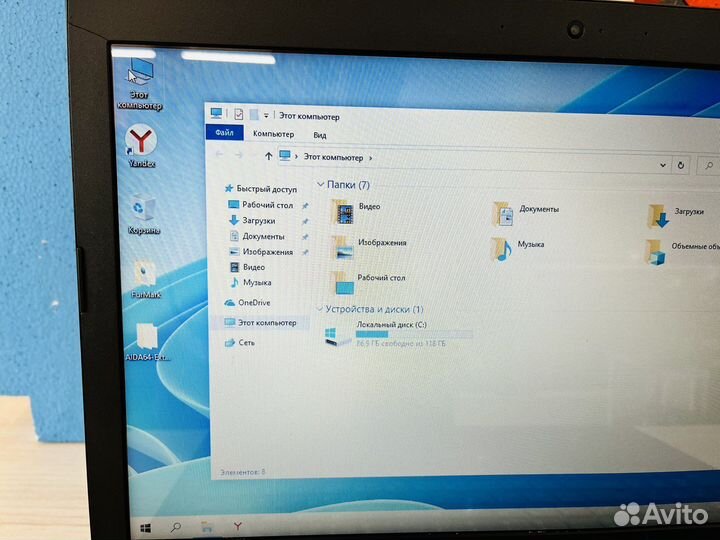This screenshot has width=720, height=540.
Task: Open the Музыка folder
Action: (501, 248)
